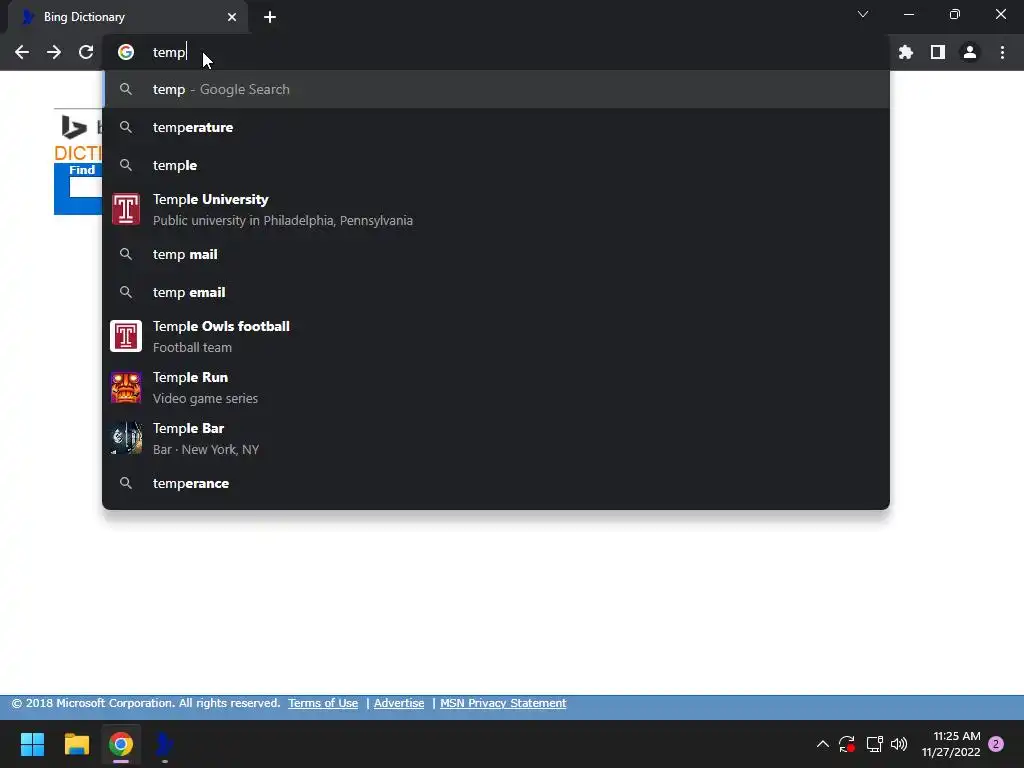This screenshot has width=1024, height=768.
Task: Open the Extensions puzzle icon
Action: point(905,52)
